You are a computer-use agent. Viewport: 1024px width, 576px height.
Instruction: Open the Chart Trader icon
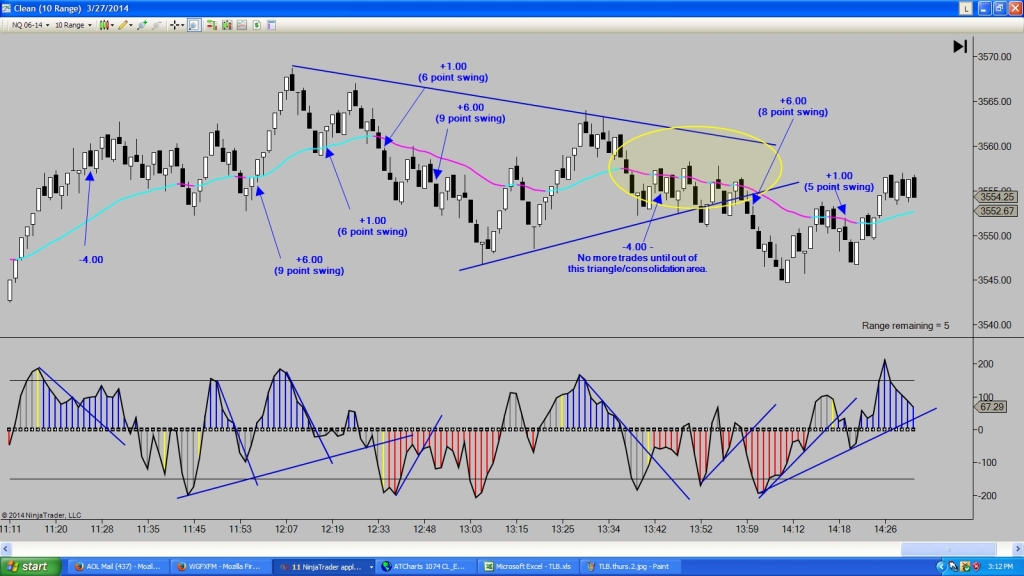pyautogui.click(x=212, y=25)
